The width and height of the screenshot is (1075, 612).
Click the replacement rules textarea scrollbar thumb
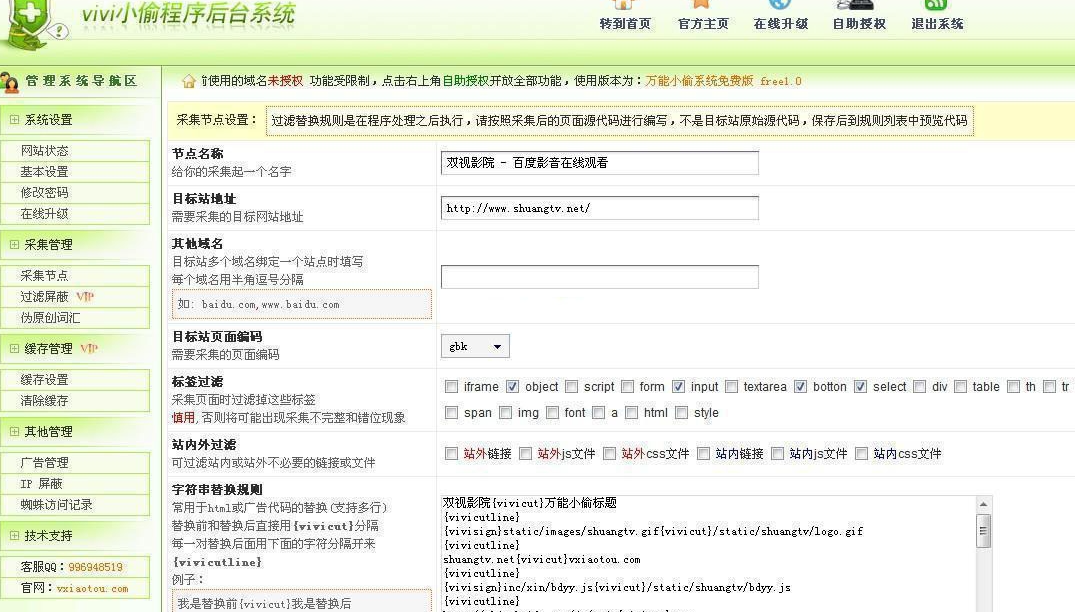(984, 530)
